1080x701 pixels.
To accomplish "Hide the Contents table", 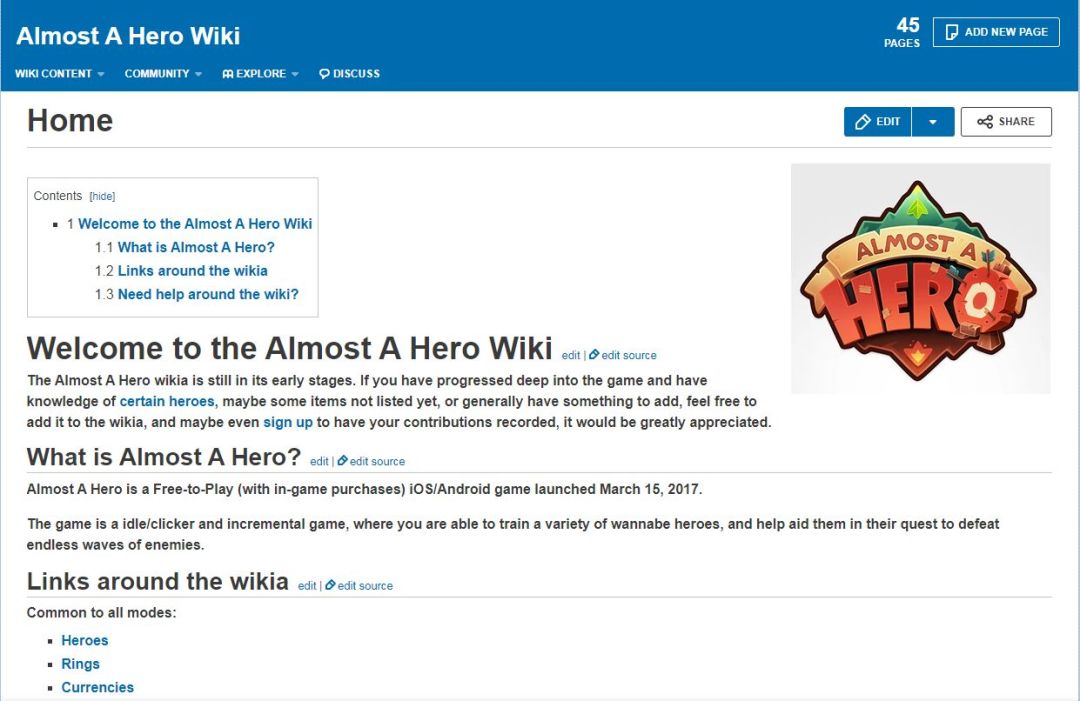I will point(102,196).
